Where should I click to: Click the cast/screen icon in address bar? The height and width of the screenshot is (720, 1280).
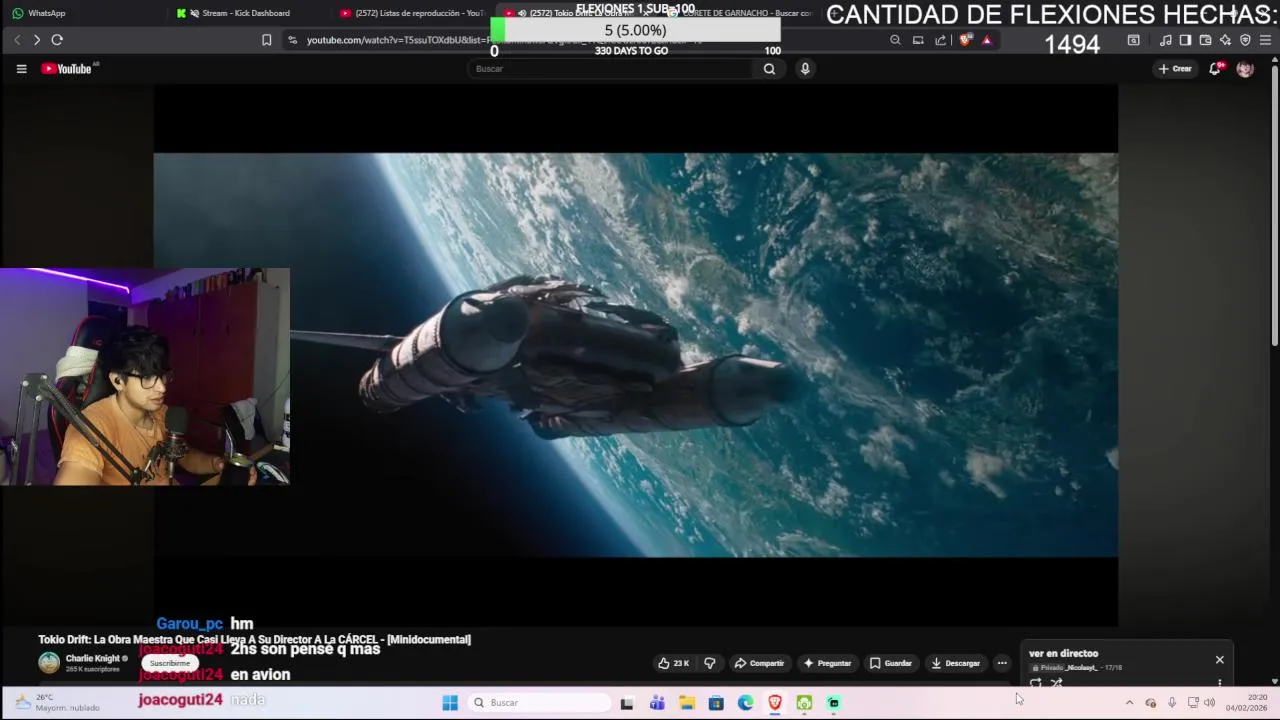(x=918, y=40)
